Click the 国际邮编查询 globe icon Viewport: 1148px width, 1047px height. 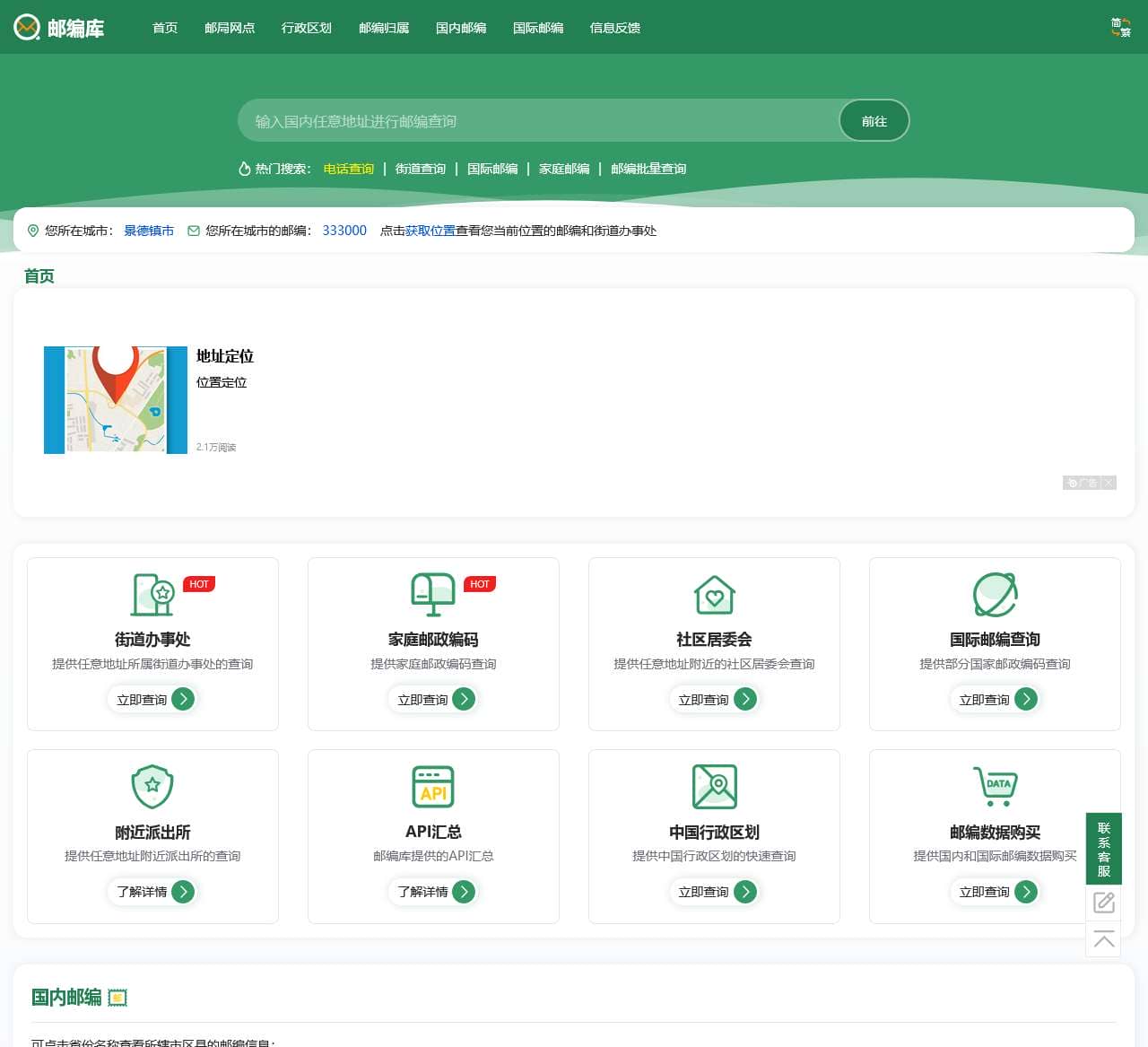click(x=995, y=594)
